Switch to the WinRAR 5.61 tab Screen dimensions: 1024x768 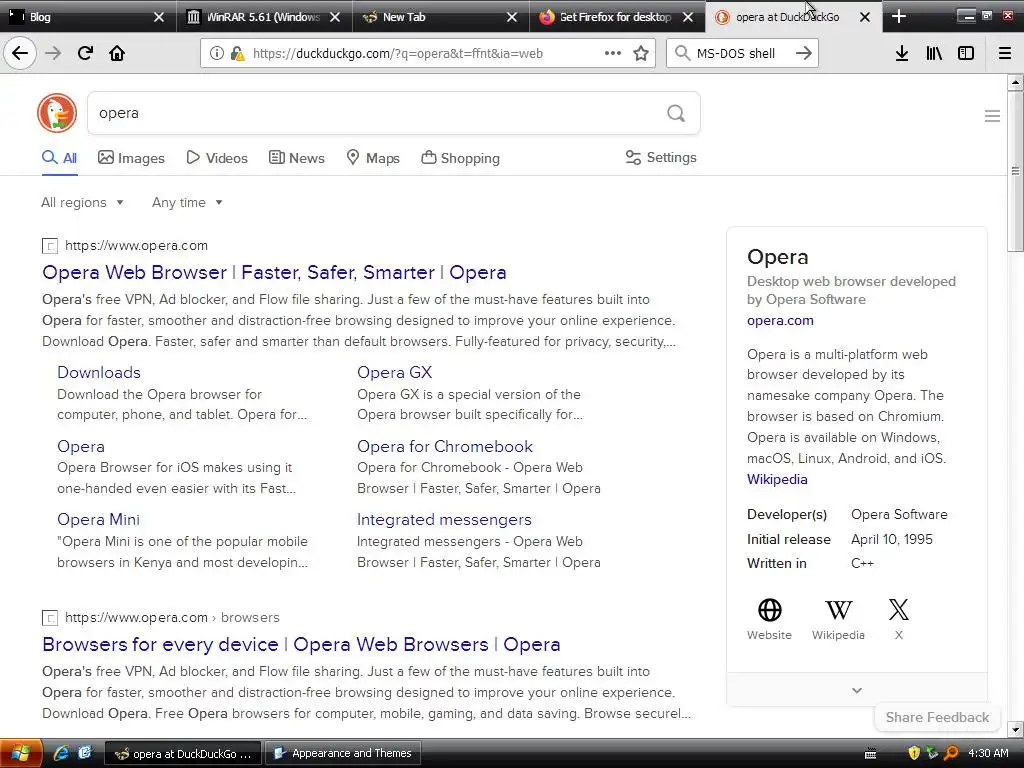coord(264,17)
